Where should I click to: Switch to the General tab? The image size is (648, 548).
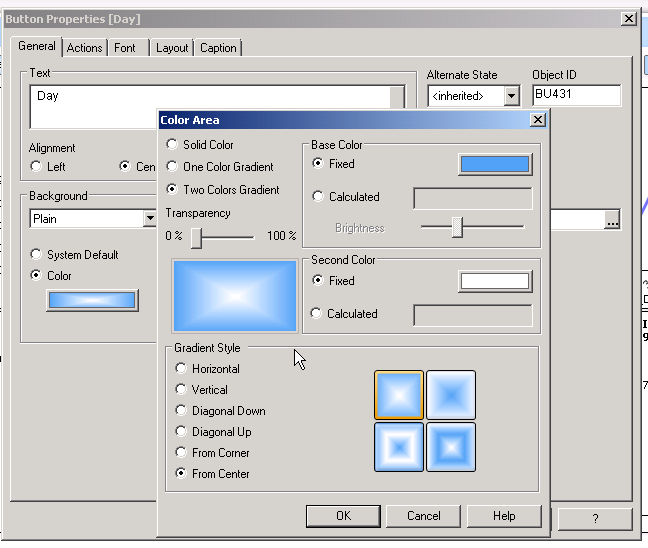coord(36,46)
